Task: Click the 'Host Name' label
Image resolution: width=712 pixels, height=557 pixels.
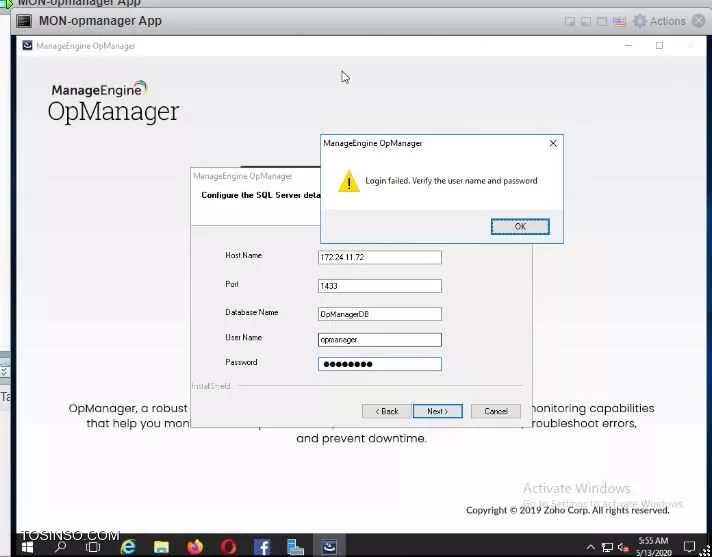Action: pos(243,256)
